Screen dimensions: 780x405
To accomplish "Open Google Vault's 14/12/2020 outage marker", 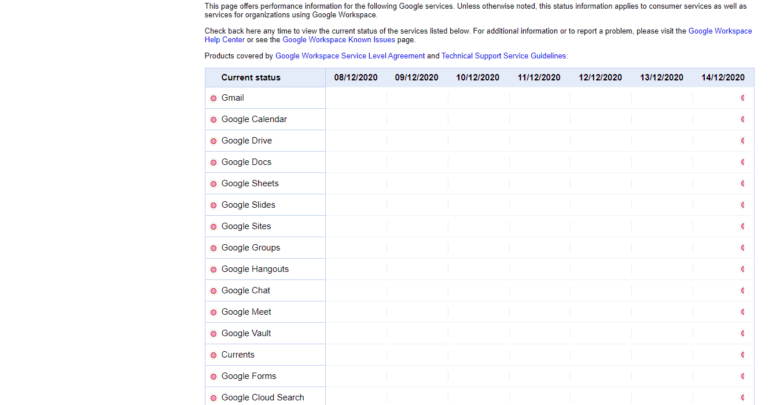I will 743,333.
